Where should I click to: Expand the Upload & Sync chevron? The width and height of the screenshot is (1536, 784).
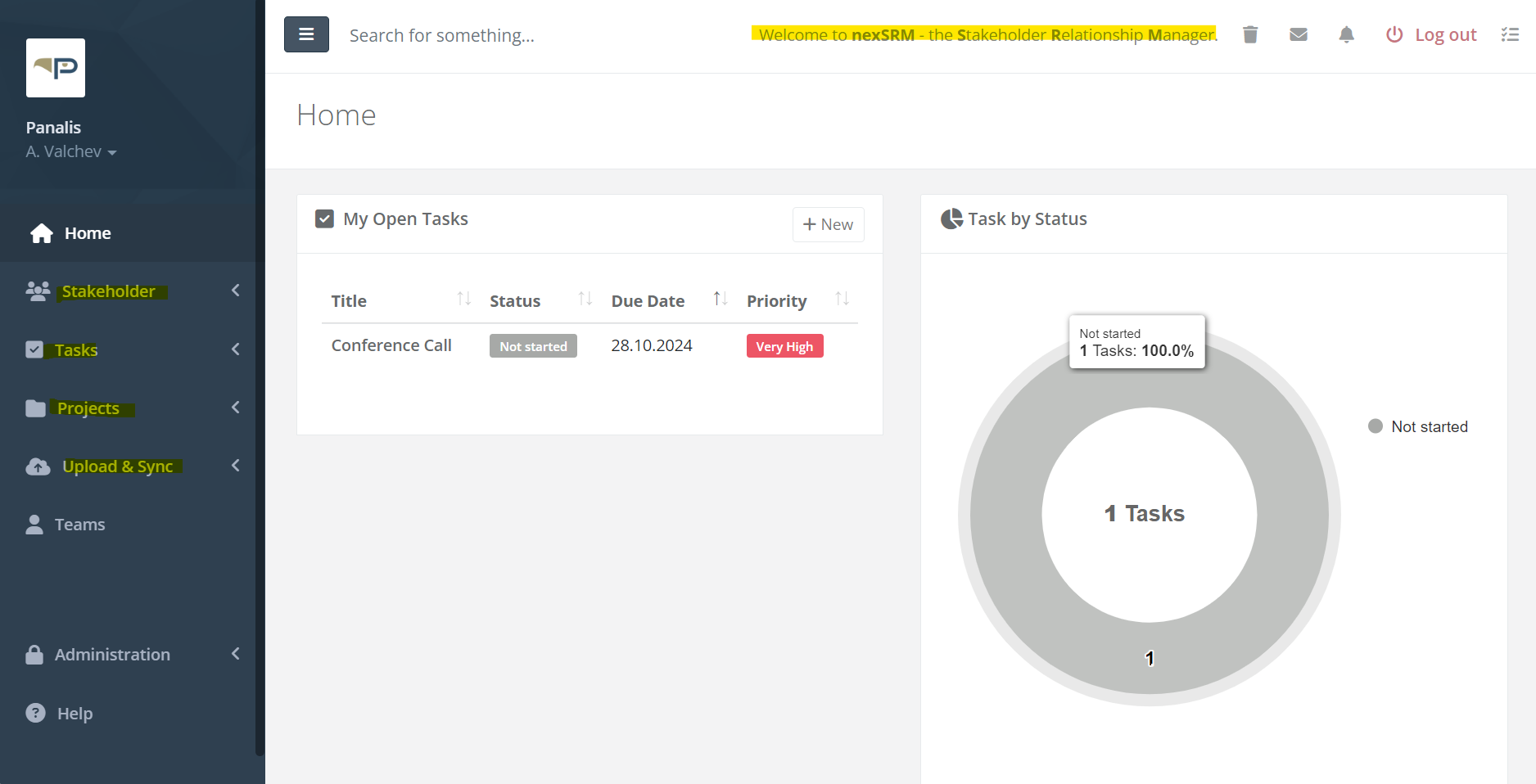[236, 466]
